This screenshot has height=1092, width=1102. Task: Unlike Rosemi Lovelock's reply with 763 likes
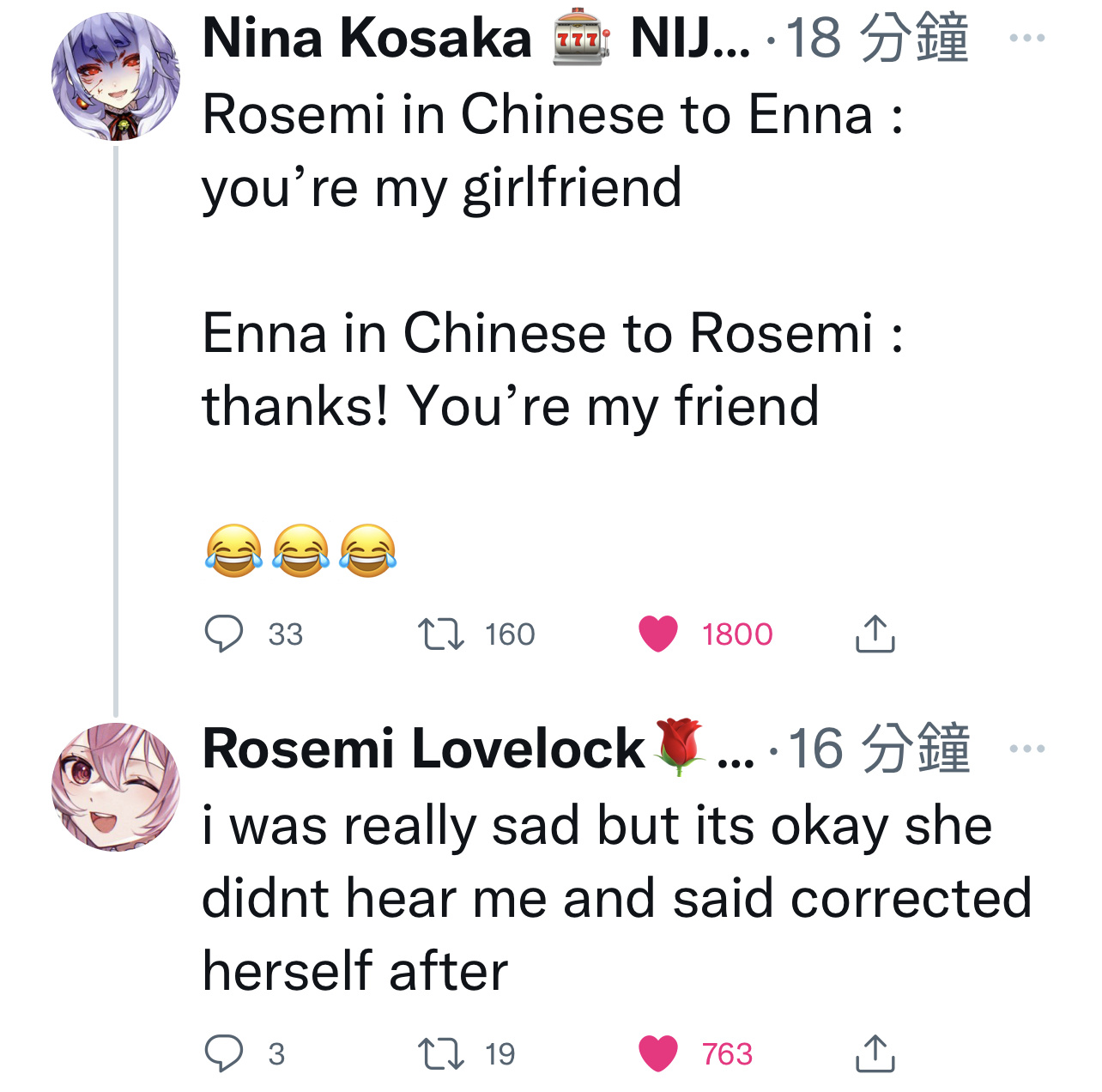click(x=658, y=1053)
